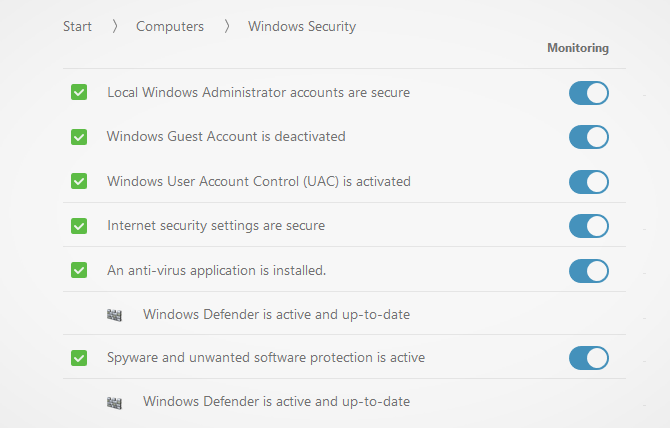Toggle monitoring for Local Windows Administrator accounts
The height and width of the screenshot is (428, 670).
[x=589, y=93]
